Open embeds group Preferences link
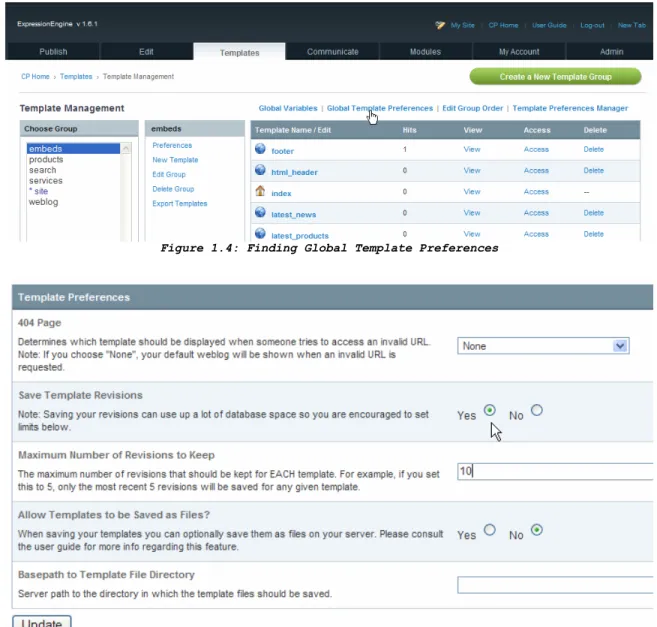Screen dimensions: 657x627 172,145
